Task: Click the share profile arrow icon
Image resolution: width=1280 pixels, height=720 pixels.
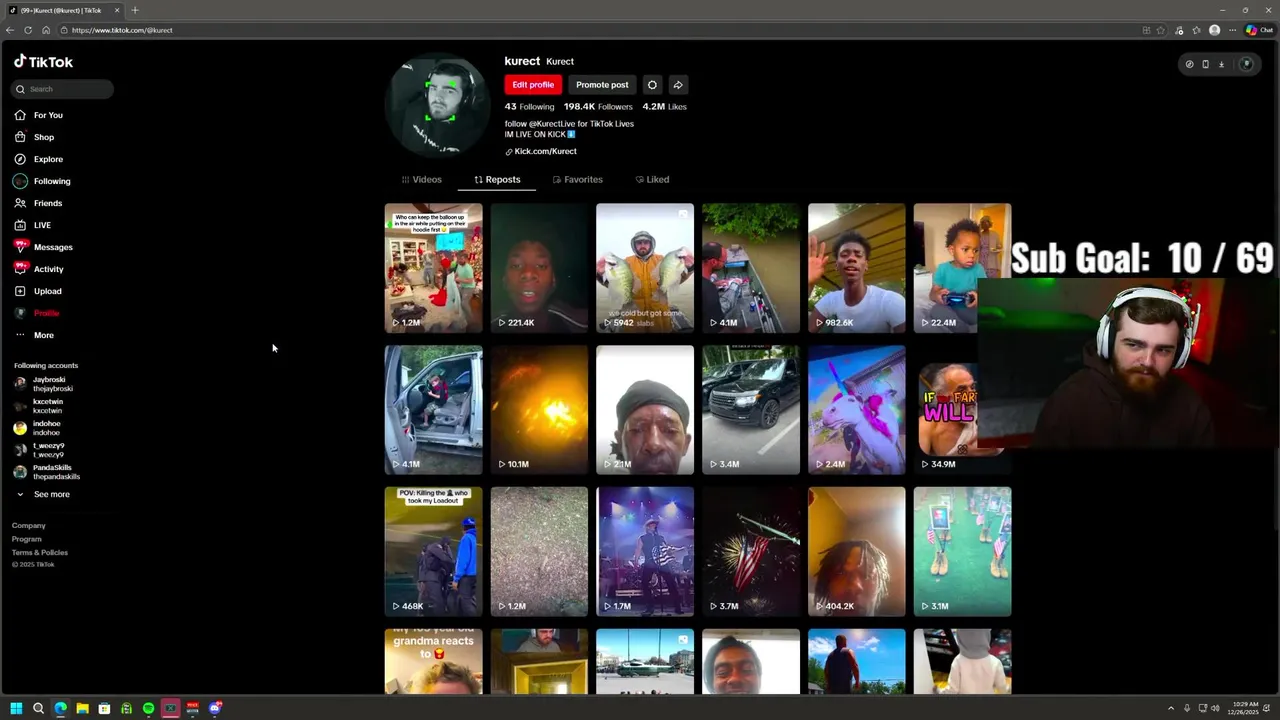Action: pos(678,85)
